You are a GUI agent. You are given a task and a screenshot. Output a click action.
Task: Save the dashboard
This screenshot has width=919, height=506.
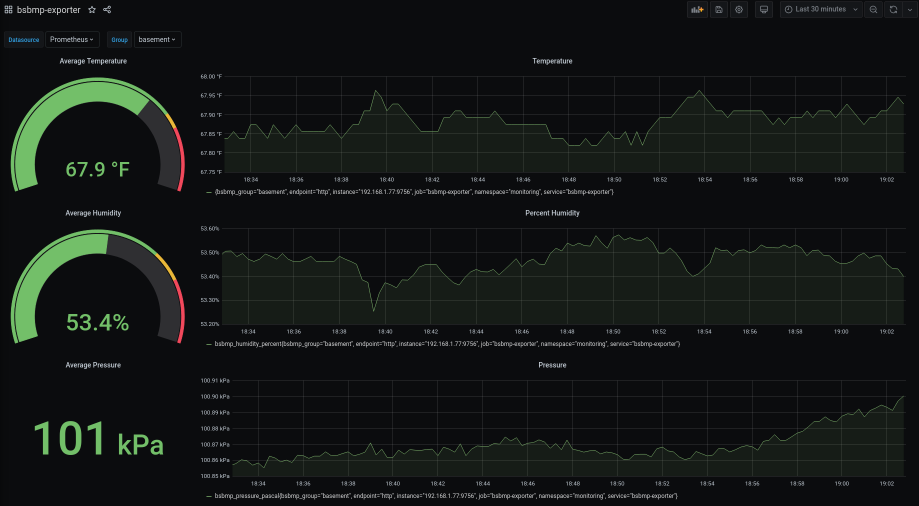719,9
